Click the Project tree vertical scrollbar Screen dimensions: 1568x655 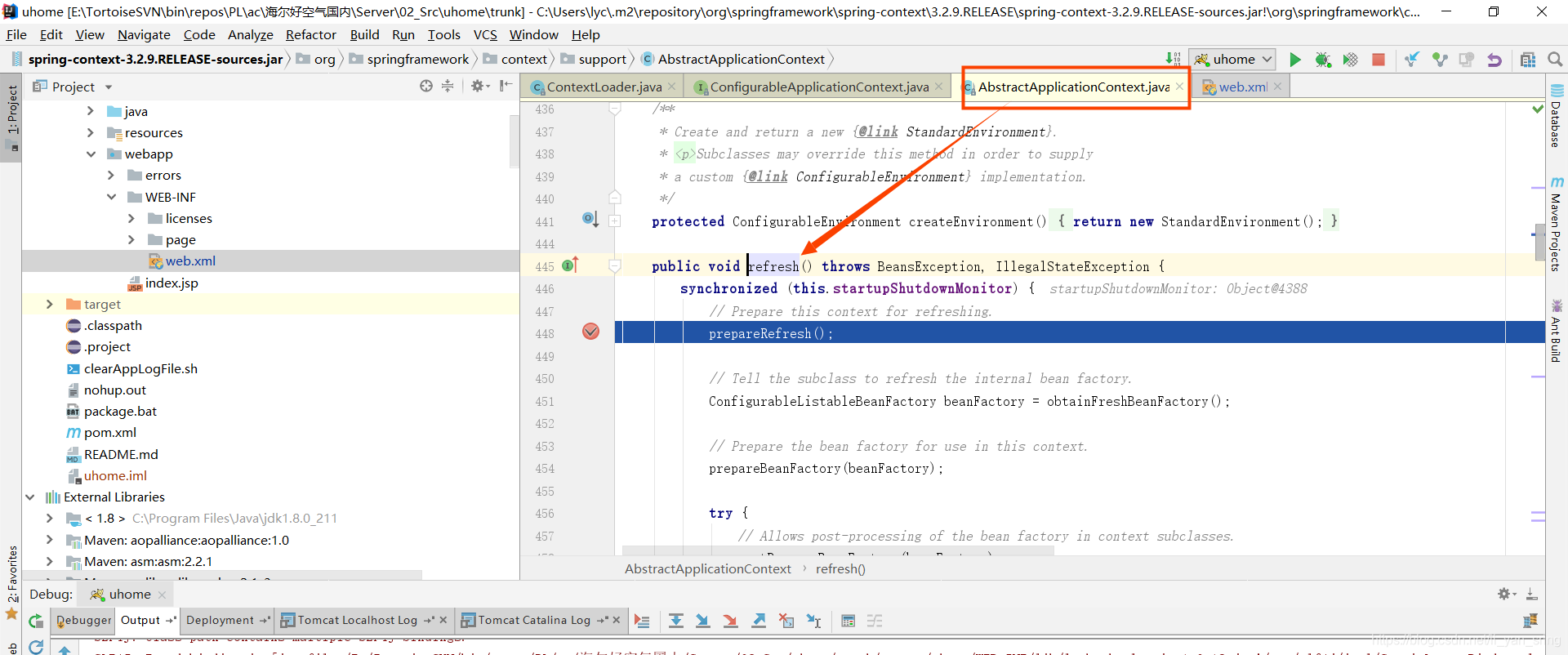[514, 141]
